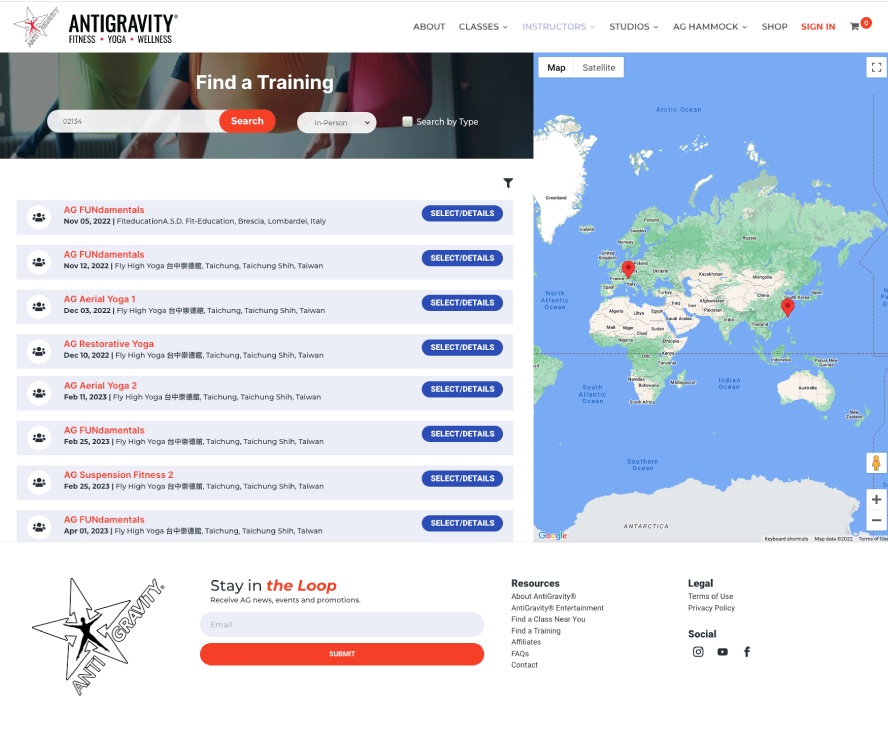
Task: Open Privacy Policy footer link
Action: pos(711,608)
